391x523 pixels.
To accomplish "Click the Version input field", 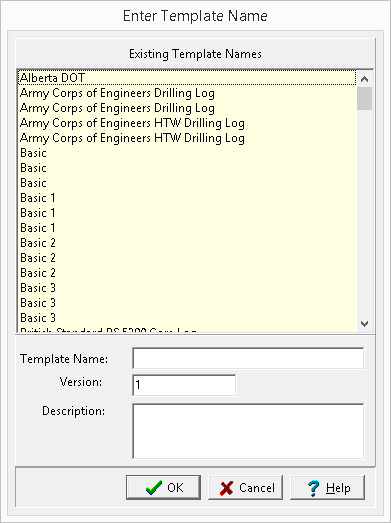I will click(x=184, y=385).
